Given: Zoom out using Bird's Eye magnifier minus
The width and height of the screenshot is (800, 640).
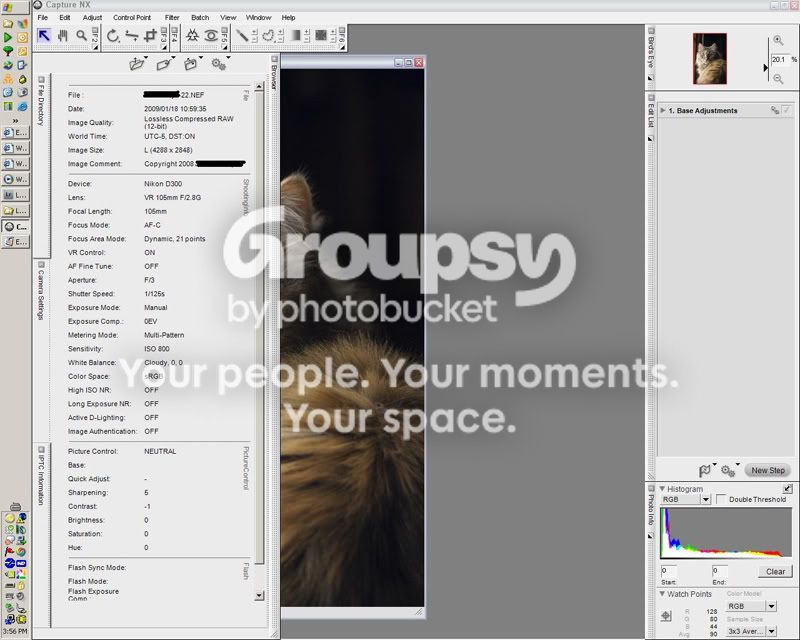Looking at the screenshot, I should (778, 79).
